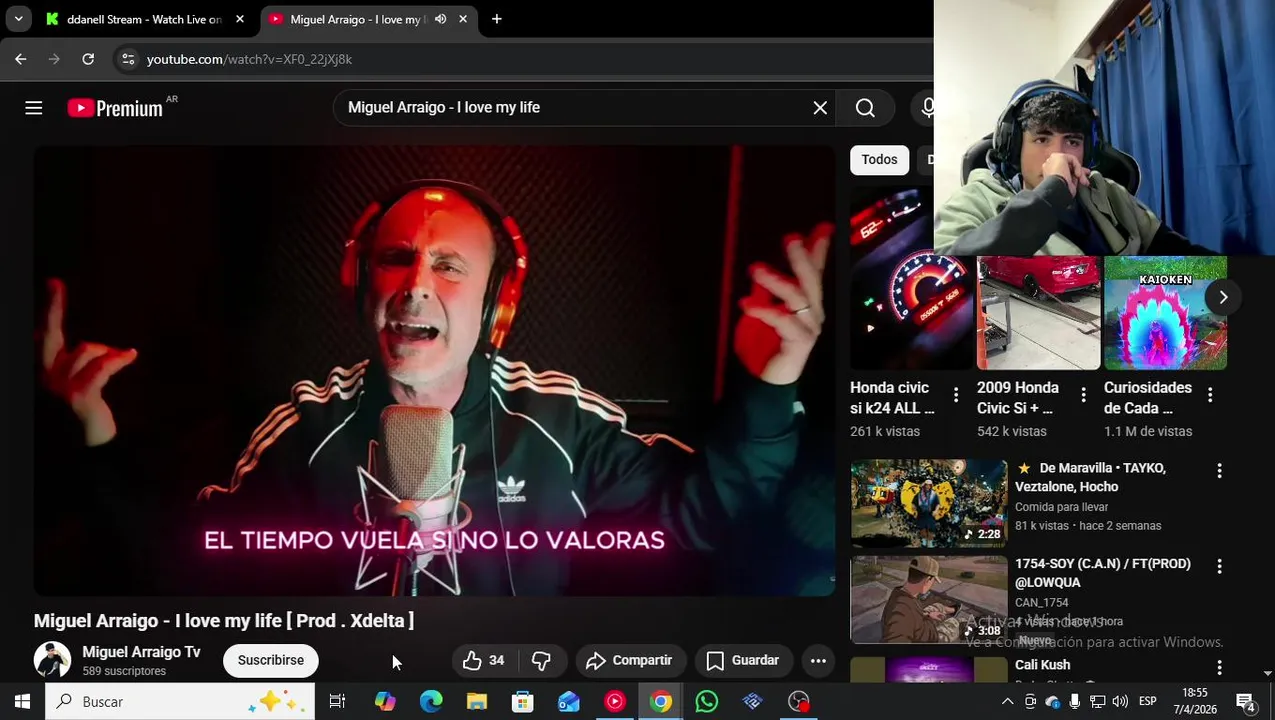The image size is (1275, 720).
Task: Select the Todos filter chip
Action: pos(879,160)
